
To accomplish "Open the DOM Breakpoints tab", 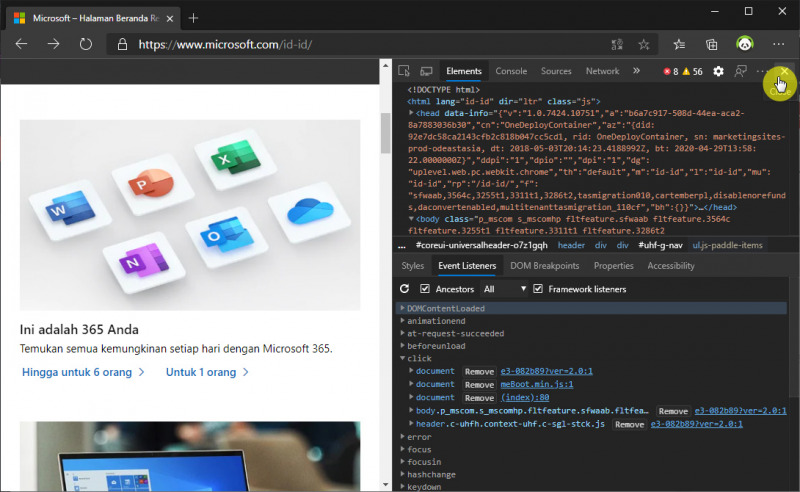I will point(544,266).
